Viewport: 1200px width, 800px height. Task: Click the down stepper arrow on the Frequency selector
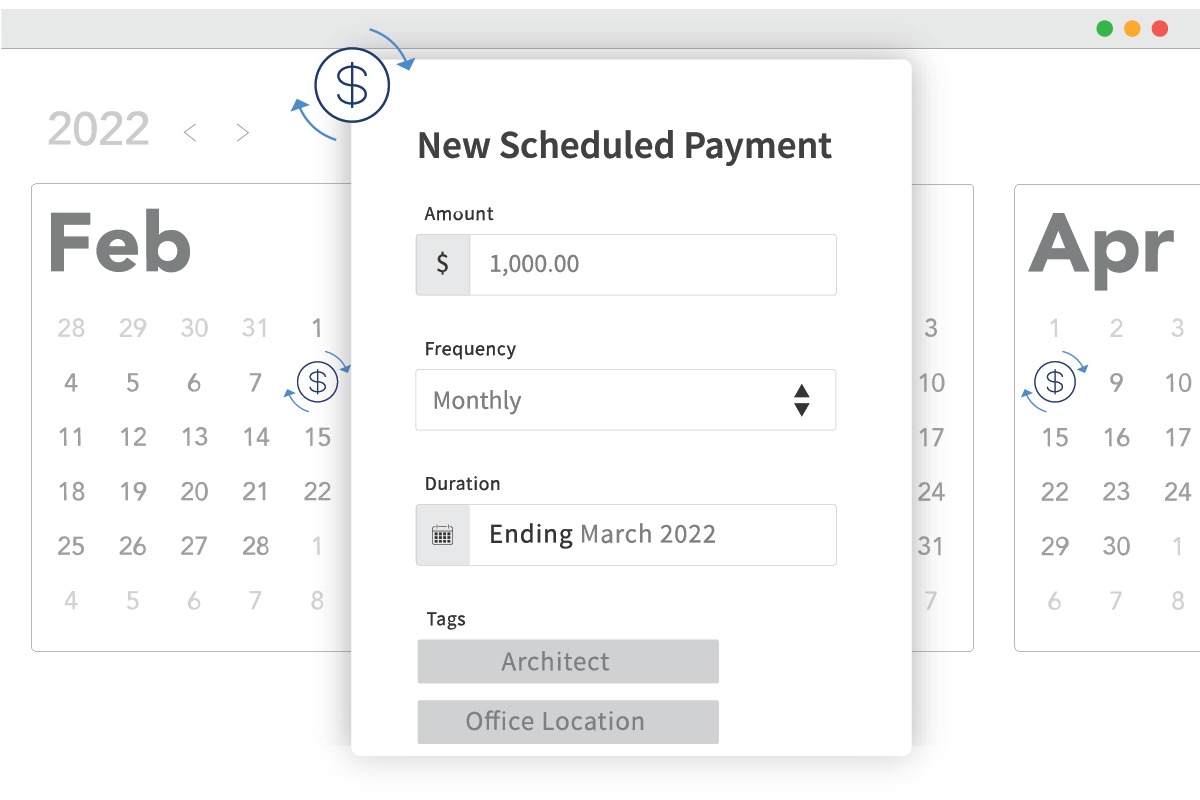(803, 408)
